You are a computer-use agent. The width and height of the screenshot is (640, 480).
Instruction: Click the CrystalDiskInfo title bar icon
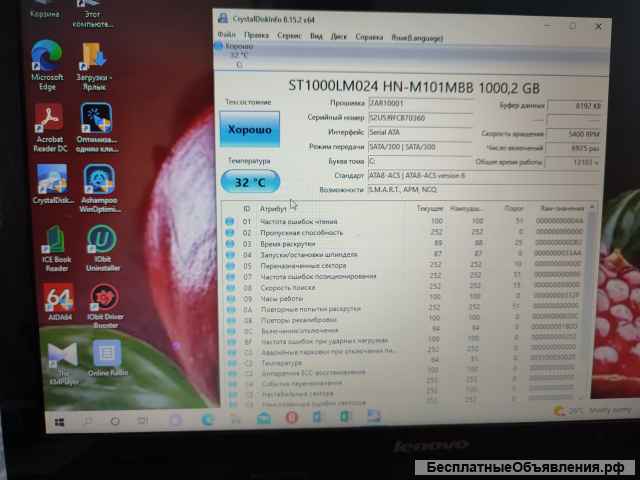click(x=223, y=18)
